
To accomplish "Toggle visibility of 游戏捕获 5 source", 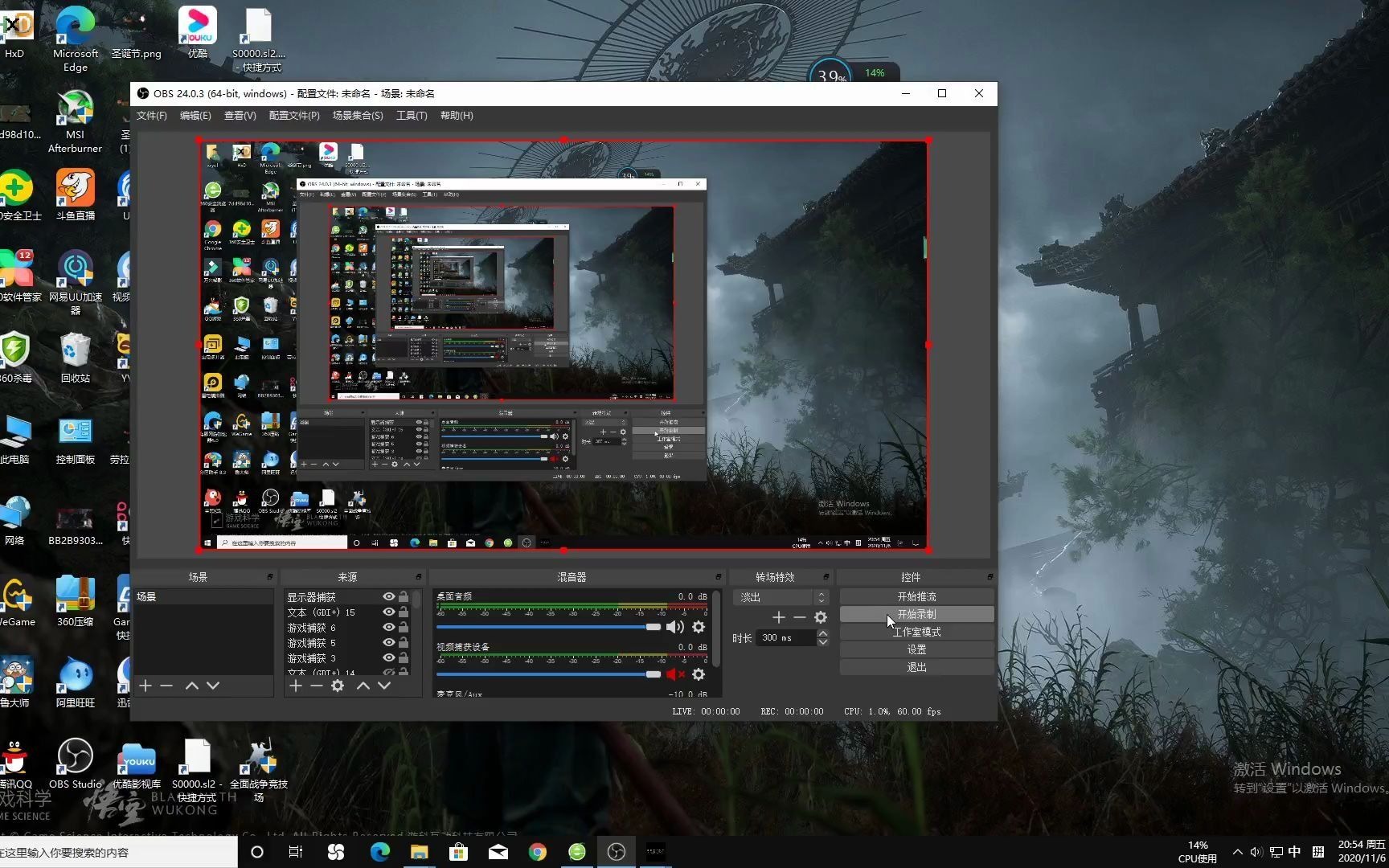I will pyautogui.click(x=389, y=643).
